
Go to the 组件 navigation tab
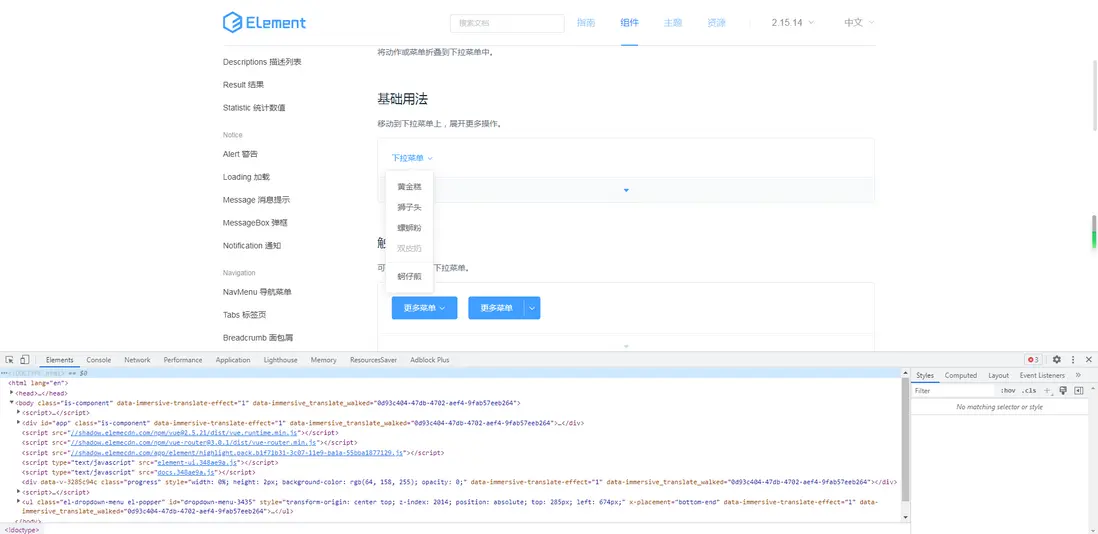point(630,22)
